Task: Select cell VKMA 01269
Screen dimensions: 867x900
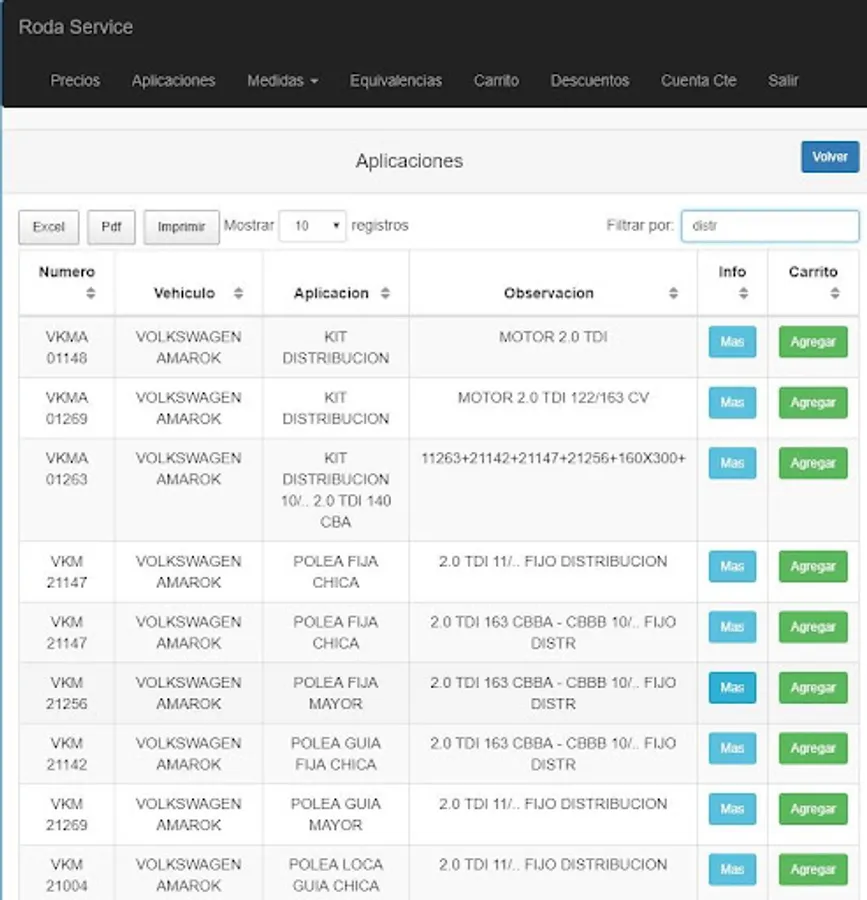Action: [x=67, y=408]
